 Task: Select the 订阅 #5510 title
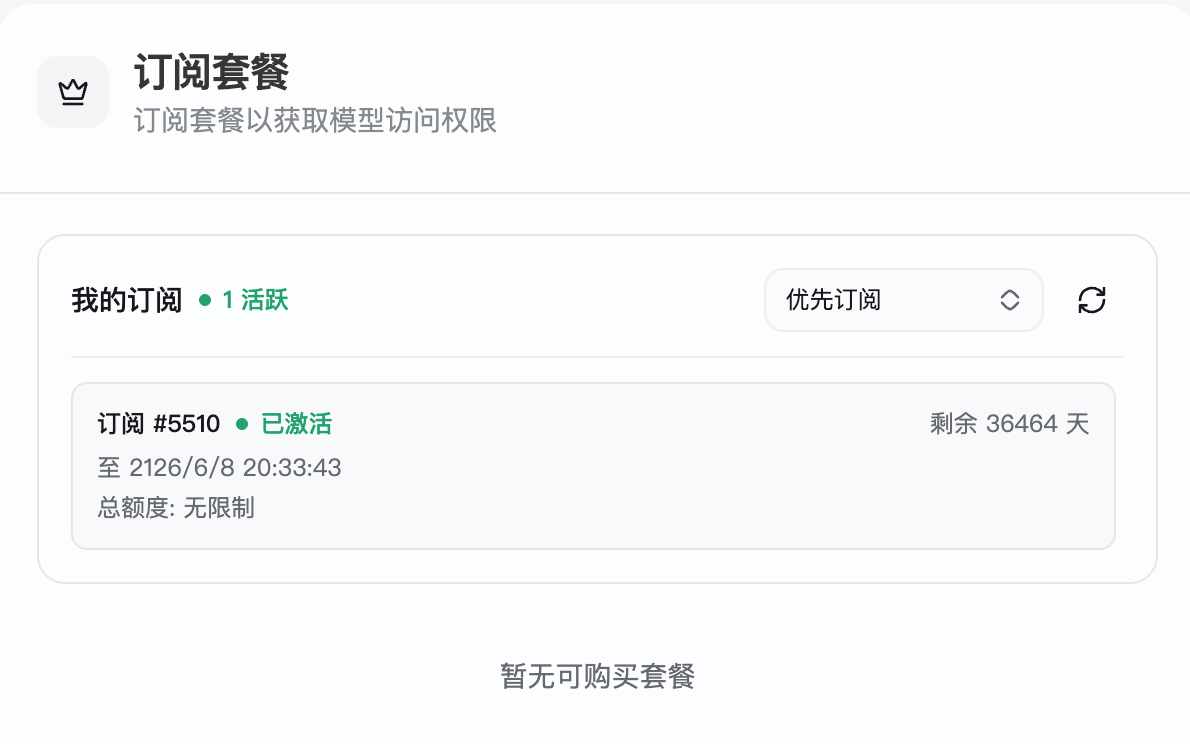click(x=159, y=424)
